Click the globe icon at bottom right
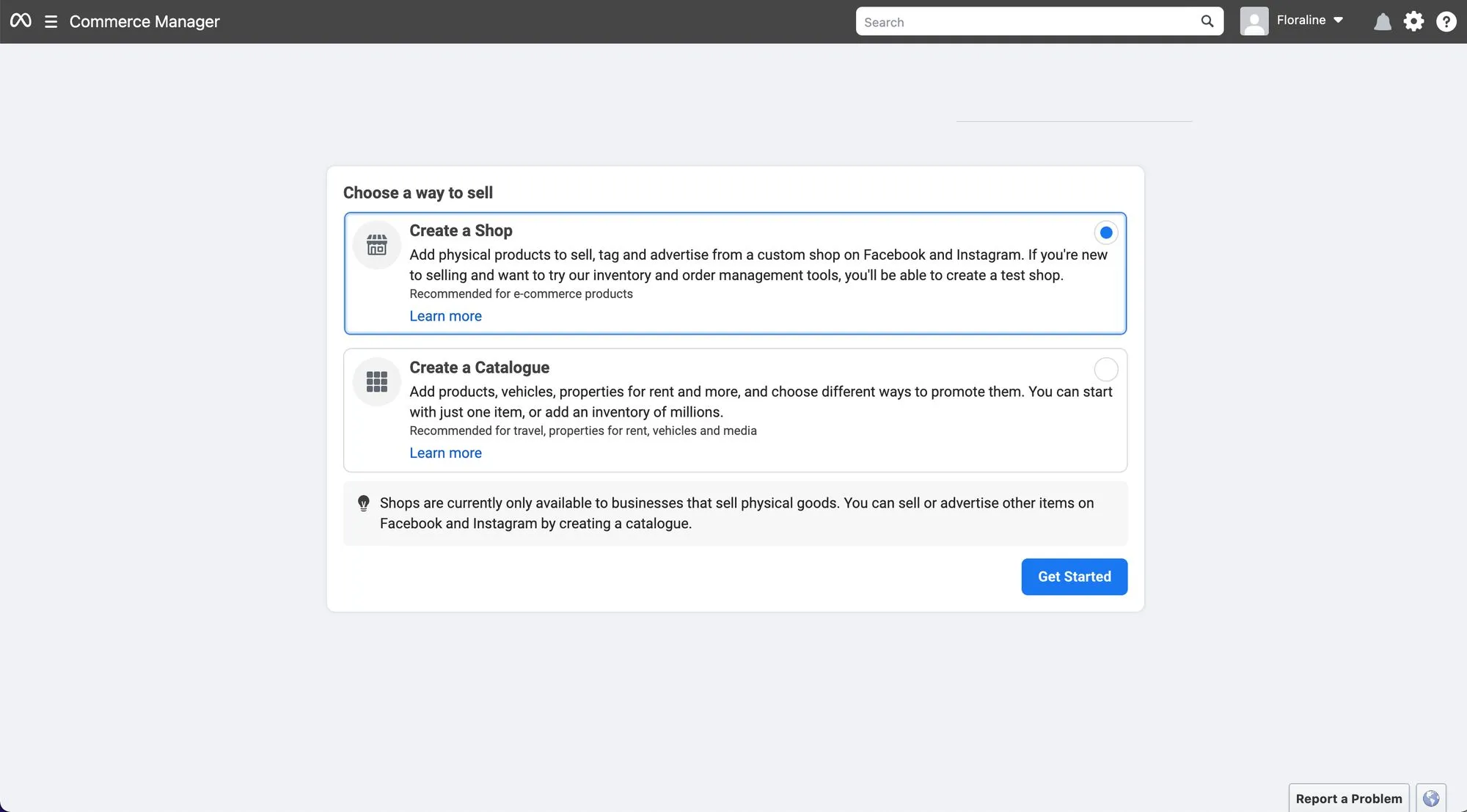The height and width of the screenshot is (812, 1467). point(1430,798)
